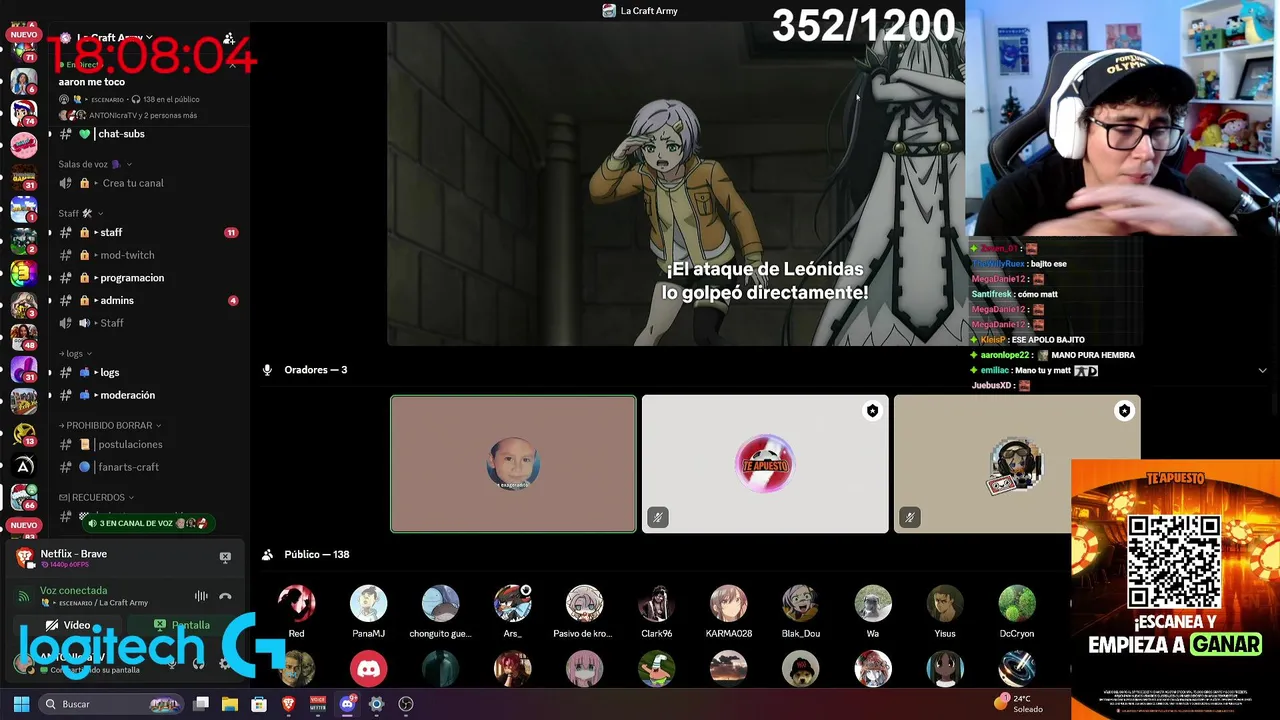The image size is (1280, 720).
Task: Click the top NUEVO unread indicator
Action: pyautogui.click(x=24, y=34)
